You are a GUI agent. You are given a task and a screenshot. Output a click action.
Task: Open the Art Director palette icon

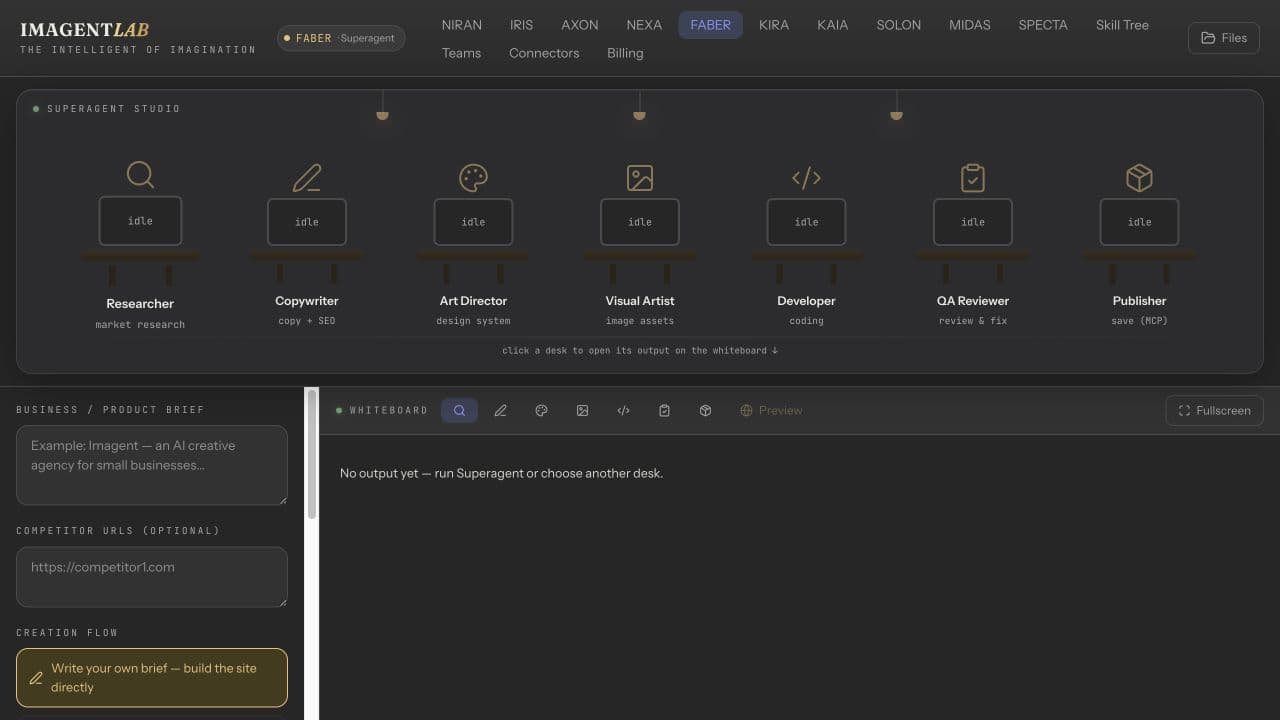coord(473,178)
